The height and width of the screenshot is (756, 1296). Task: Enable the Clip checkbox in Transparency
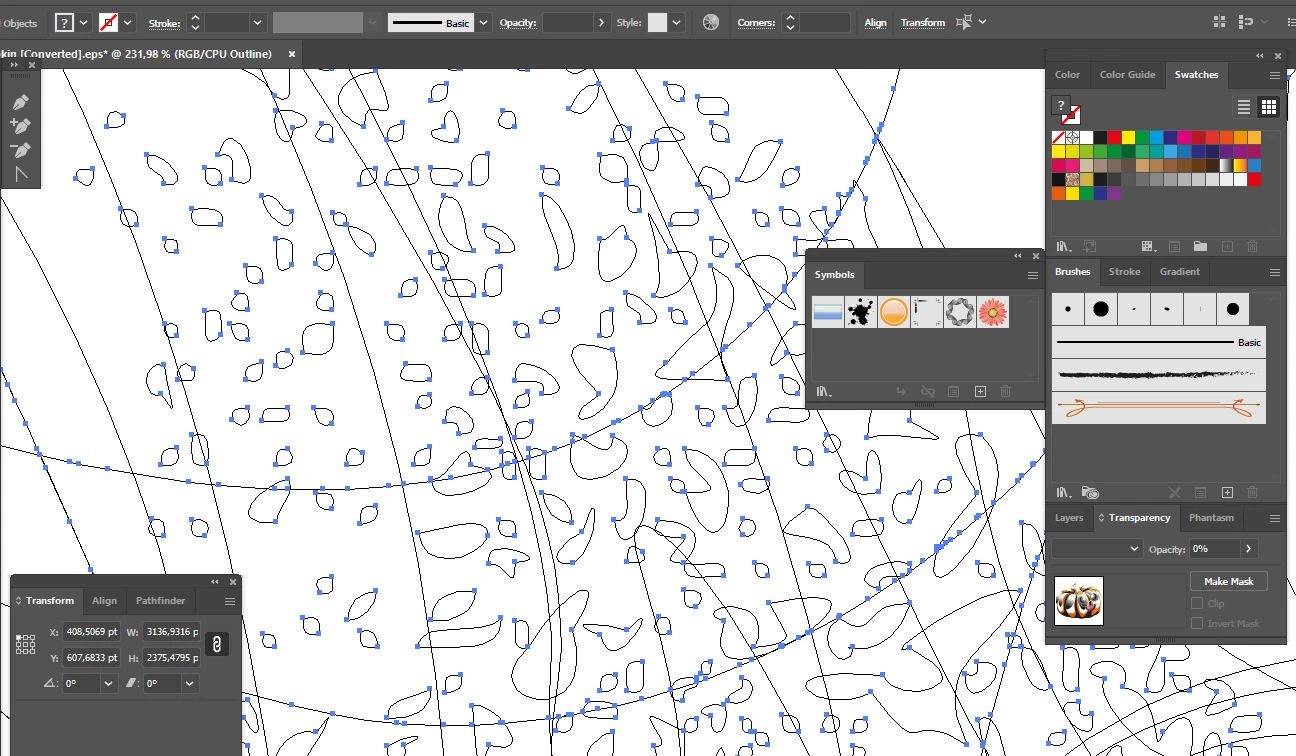(x=1197, y=604)
